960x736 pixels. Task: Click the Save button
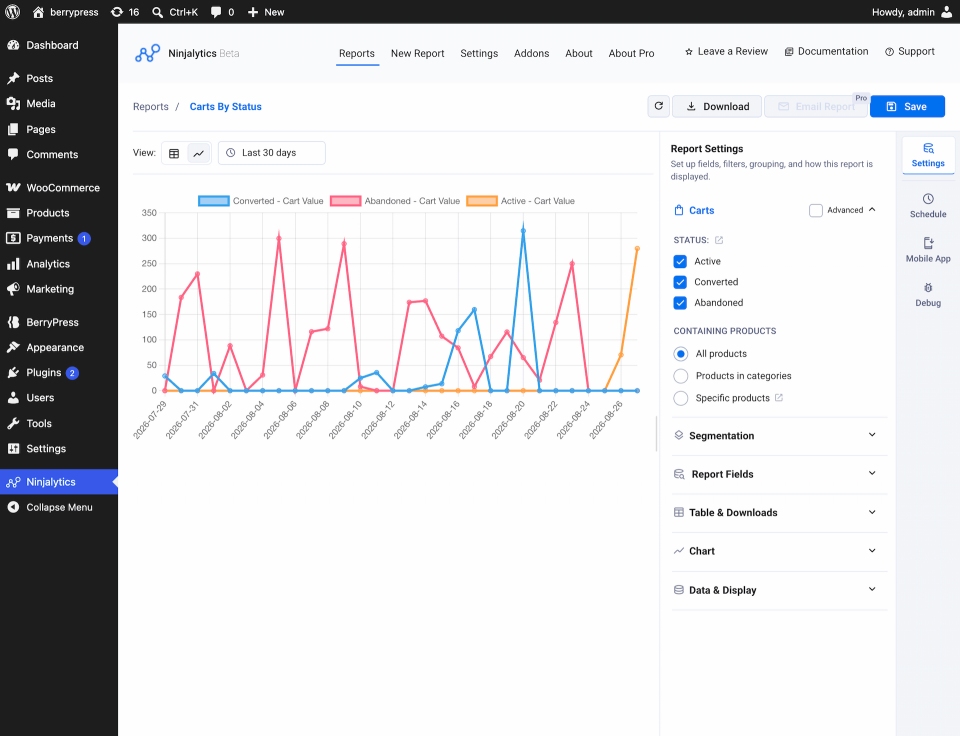pos(907,107)
